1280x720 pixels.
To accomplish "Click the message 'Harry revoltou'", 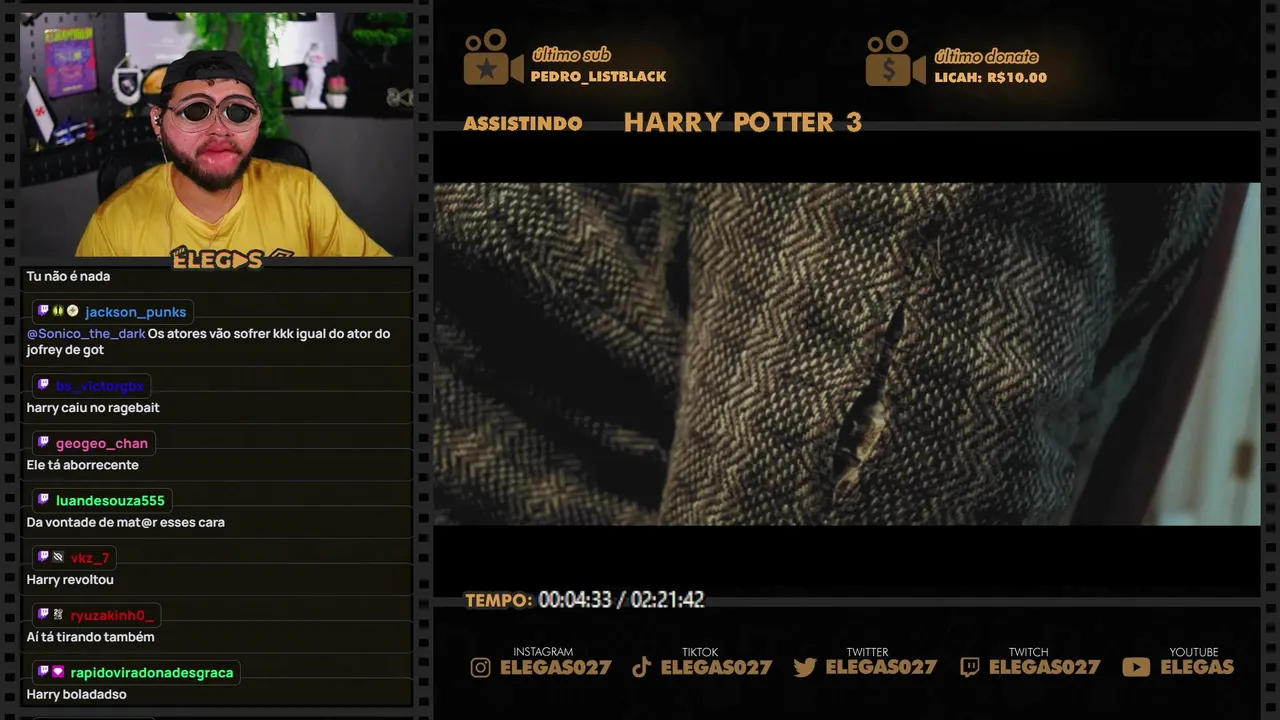I will (x=70, y=580).
